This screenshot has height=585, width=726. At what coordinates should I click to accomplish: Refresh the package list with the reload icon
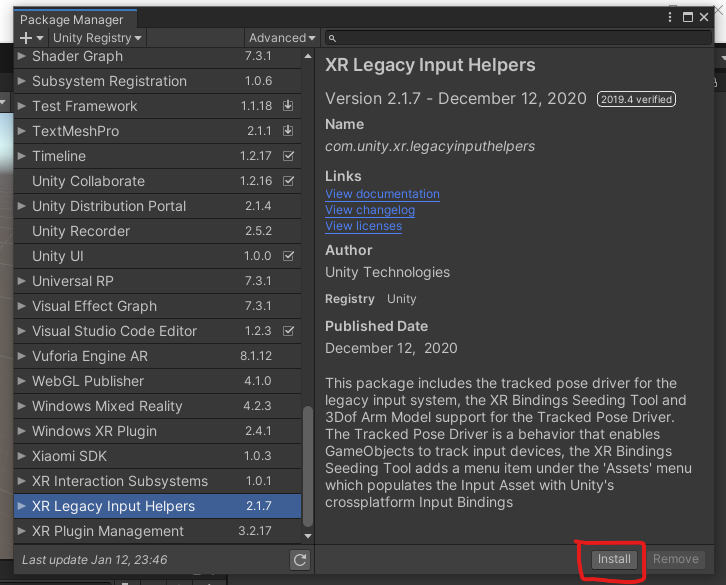click(x=300, y=560)
